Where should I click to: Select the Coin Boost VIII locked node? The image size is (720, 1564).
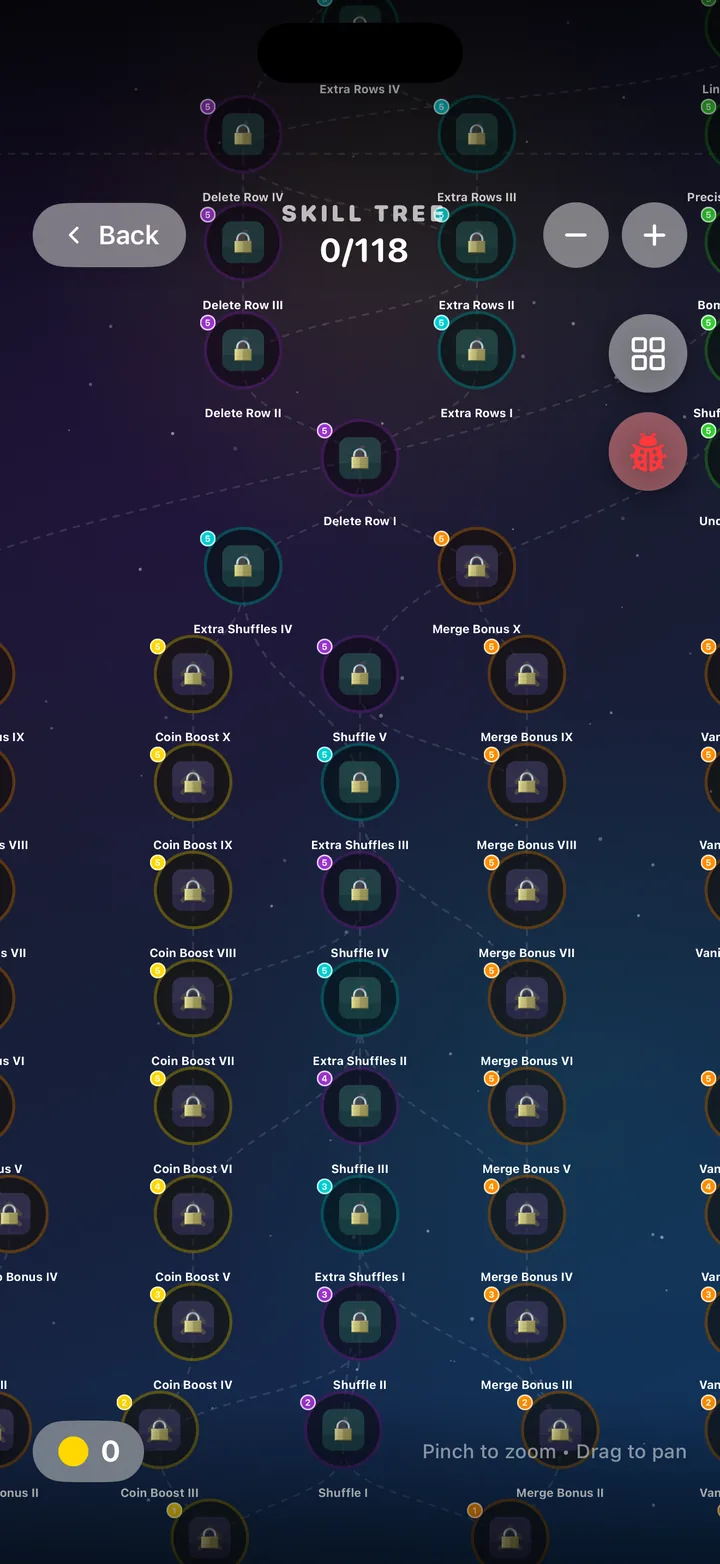click(x=193, y=890)
